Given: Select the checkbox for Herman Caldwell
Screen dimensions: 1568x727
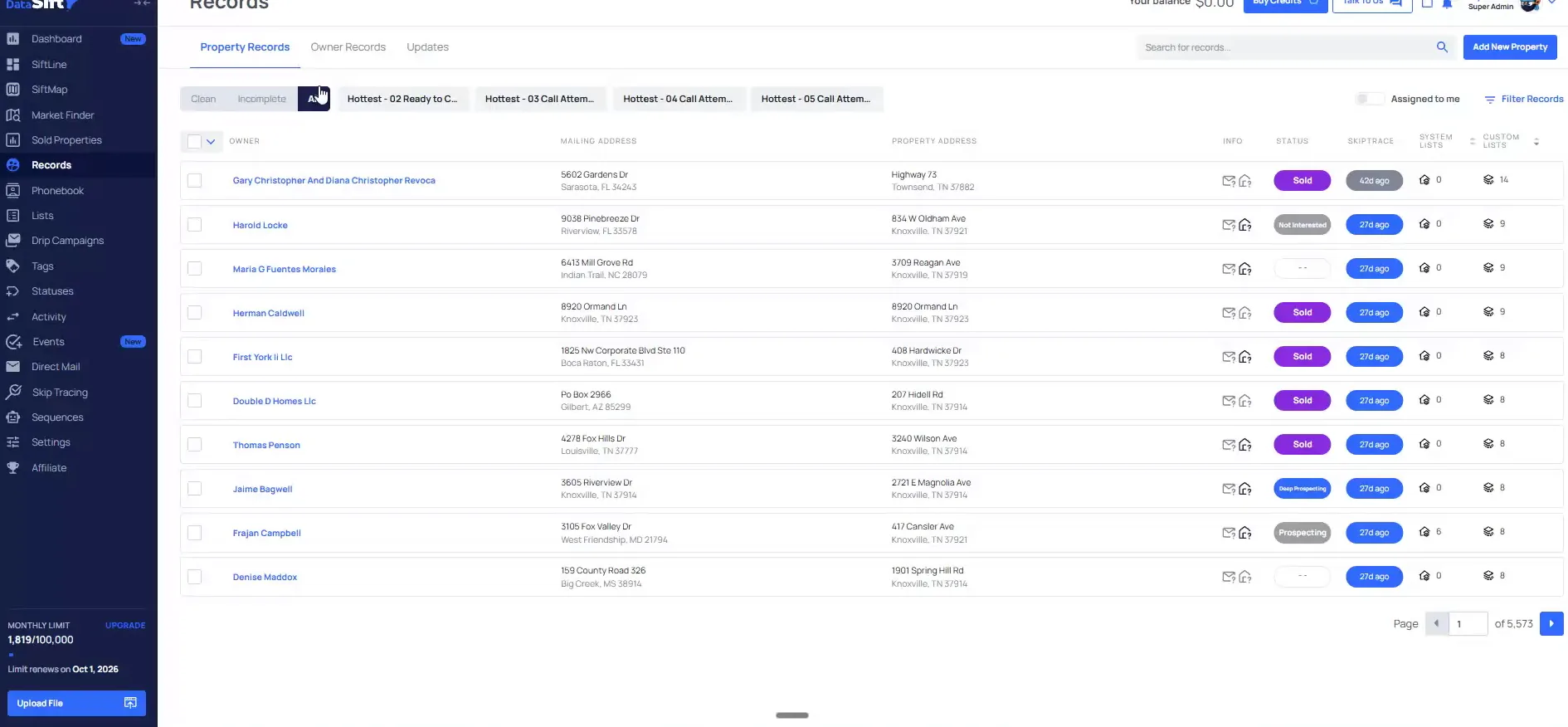Looking at the screenshot, I should pyautogui.click(x=195, y=313).
